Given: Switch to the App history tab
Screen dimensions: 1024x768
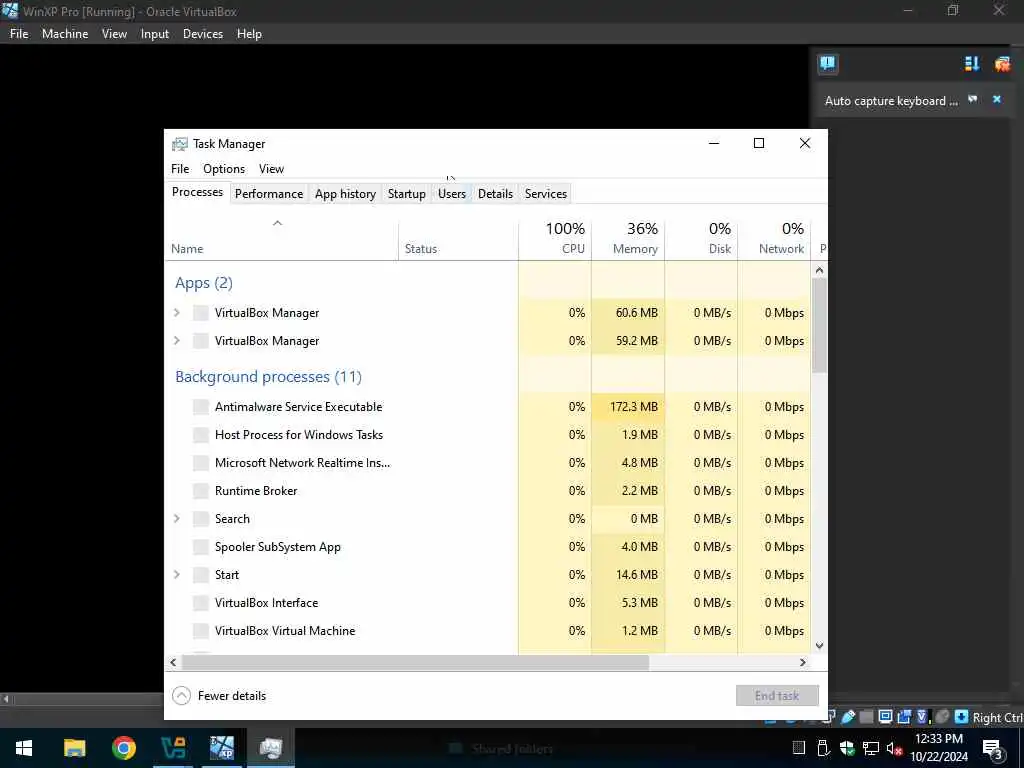Looking at the screenshot, I should [345, 194].
